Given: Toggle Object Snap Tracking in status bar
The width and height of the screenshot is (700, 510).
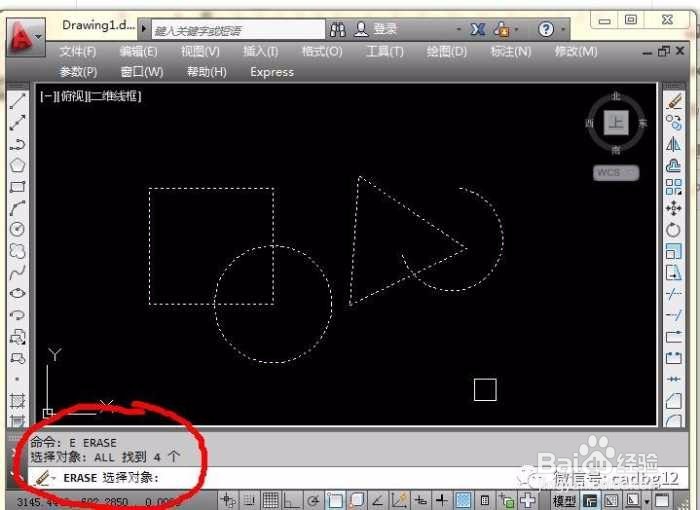Looking at the screenshot, I should tap(377, 500).
